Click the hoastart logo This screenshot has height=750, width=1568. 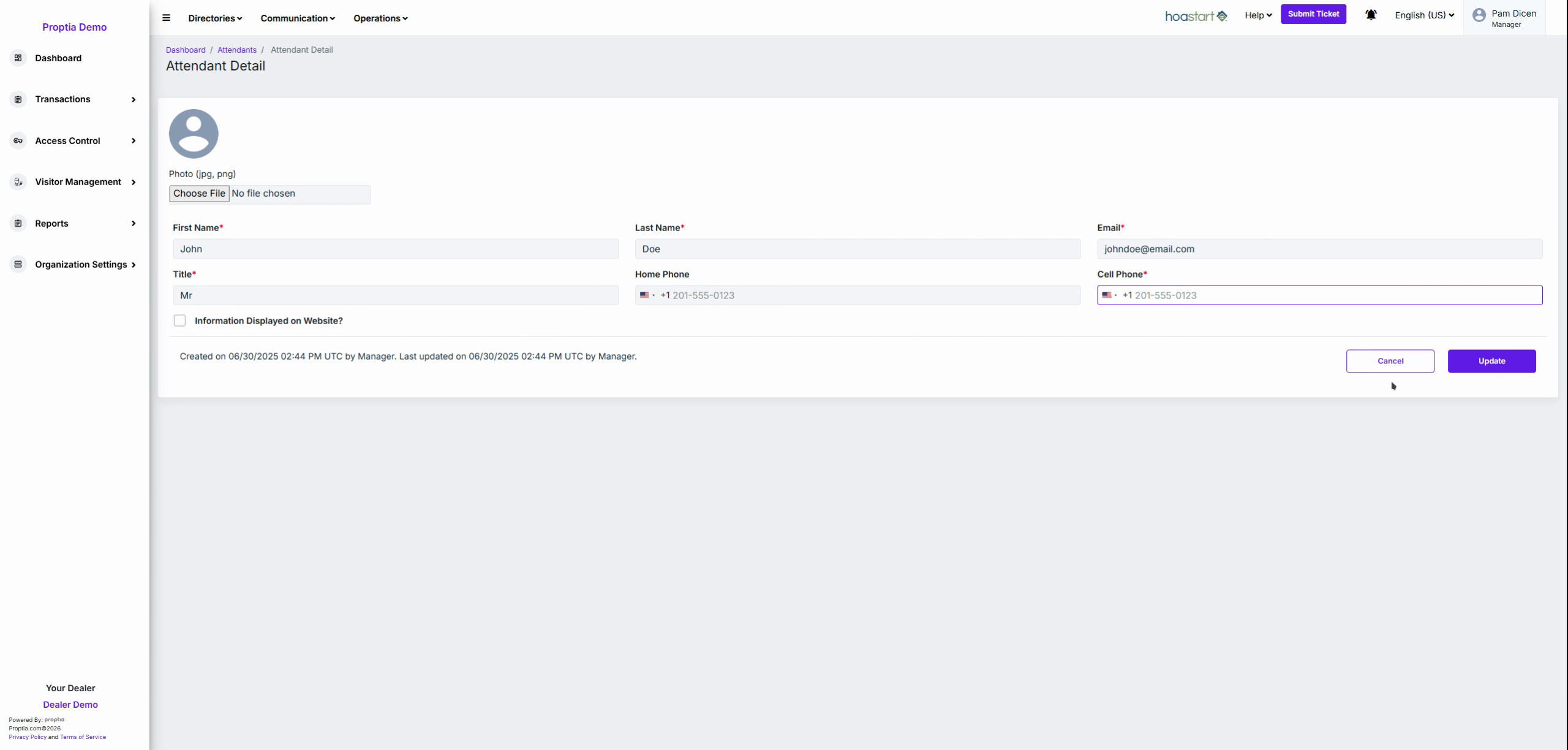pos(1196,16)
